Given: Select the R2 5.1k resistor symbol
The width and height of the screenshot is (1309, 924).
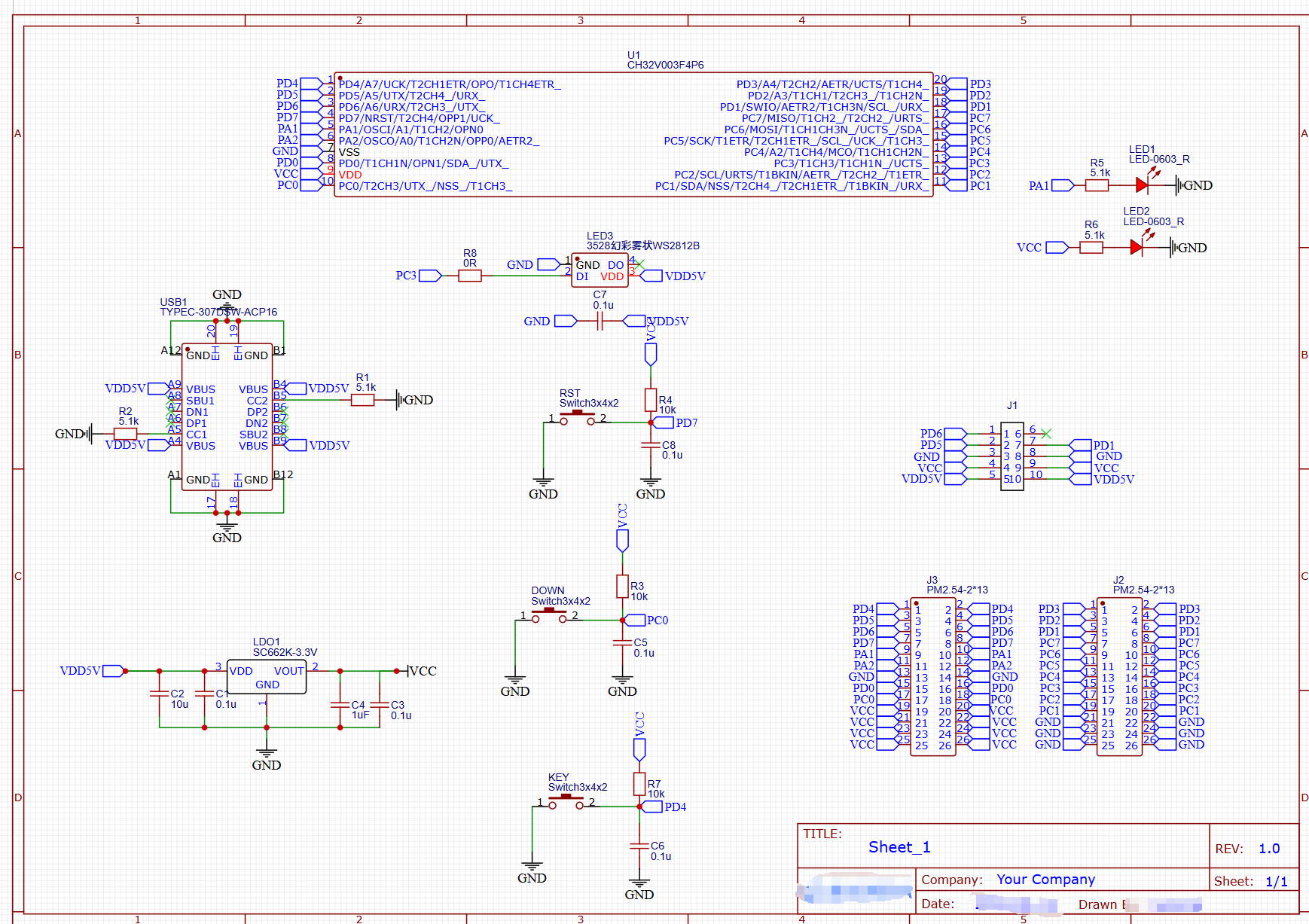Looking at the screenshot, I should (x=125, y=434).
